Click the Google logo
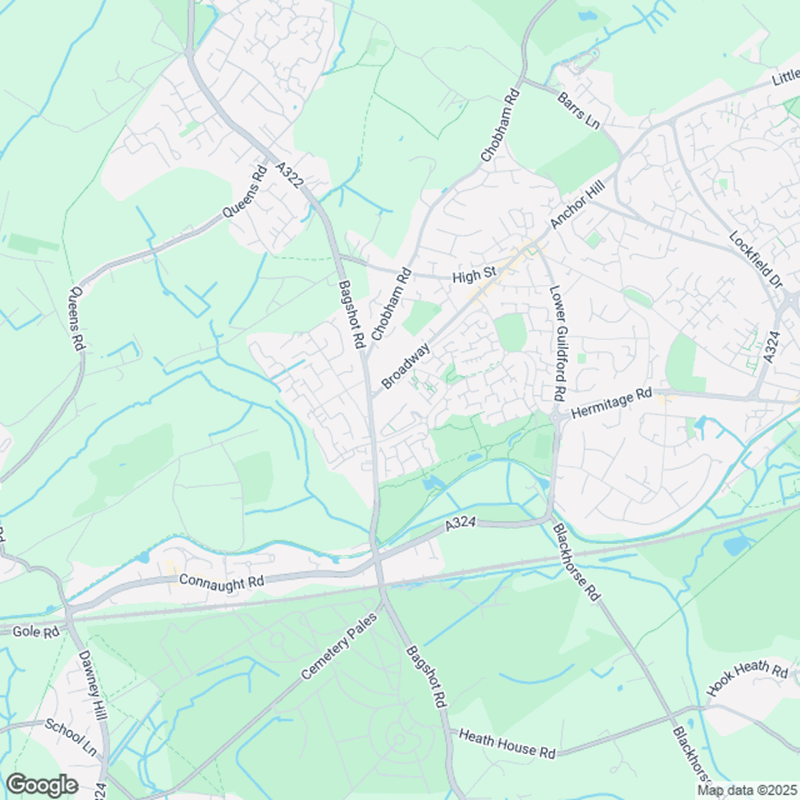The image size is (800, 800). point(42,785)
